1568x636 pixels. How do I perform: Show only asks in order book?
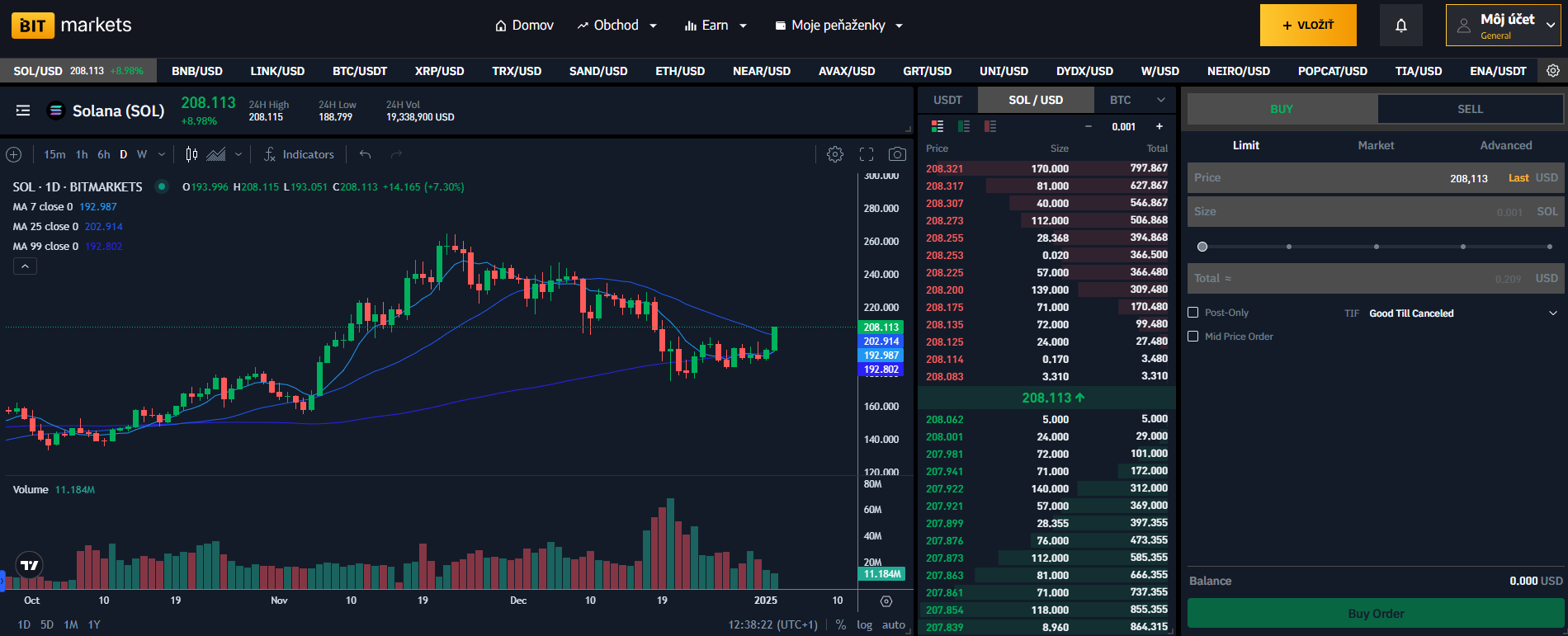point(990,126)
